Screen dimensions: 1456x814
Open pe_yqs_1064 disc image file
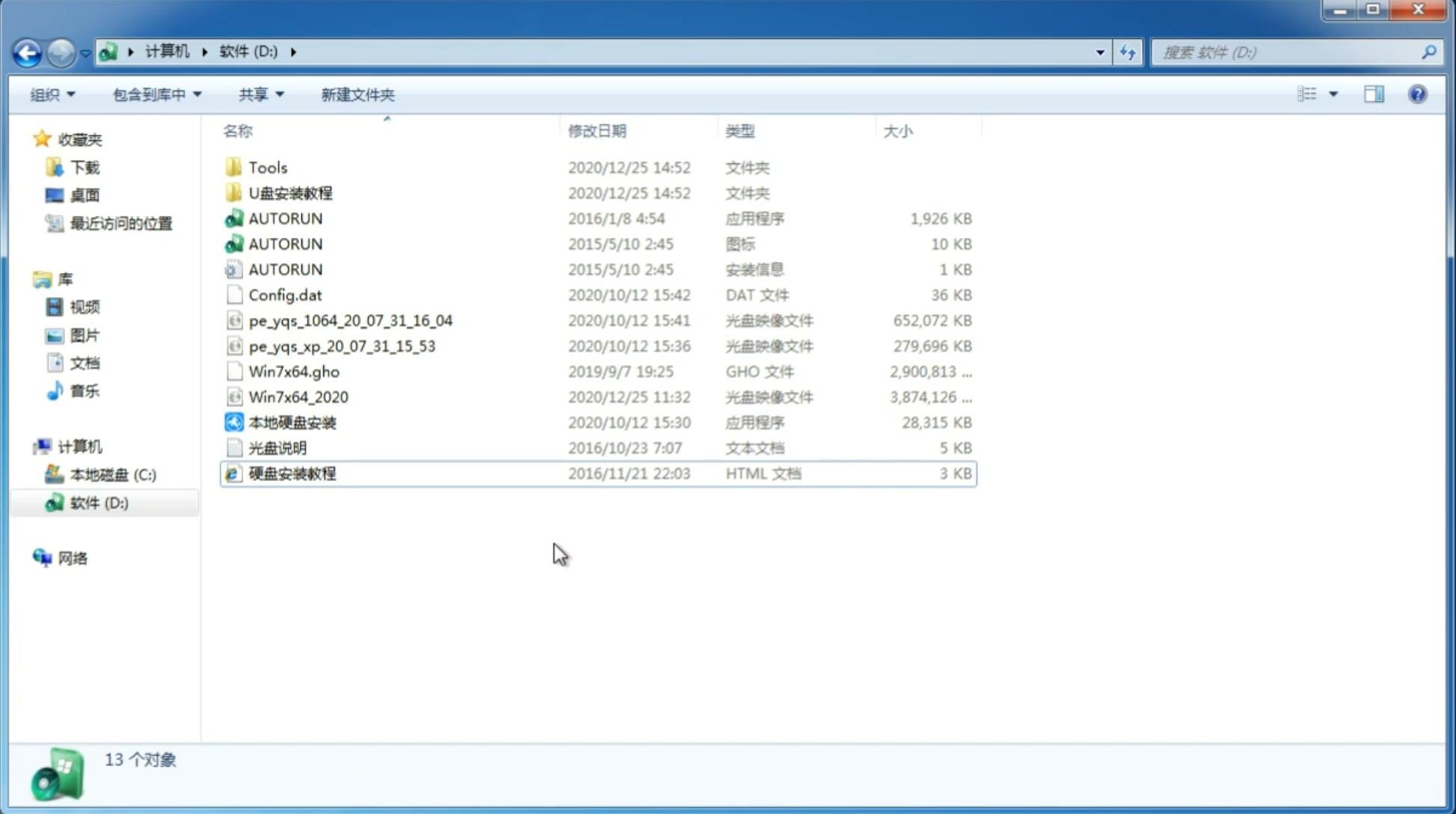point(351,320)
